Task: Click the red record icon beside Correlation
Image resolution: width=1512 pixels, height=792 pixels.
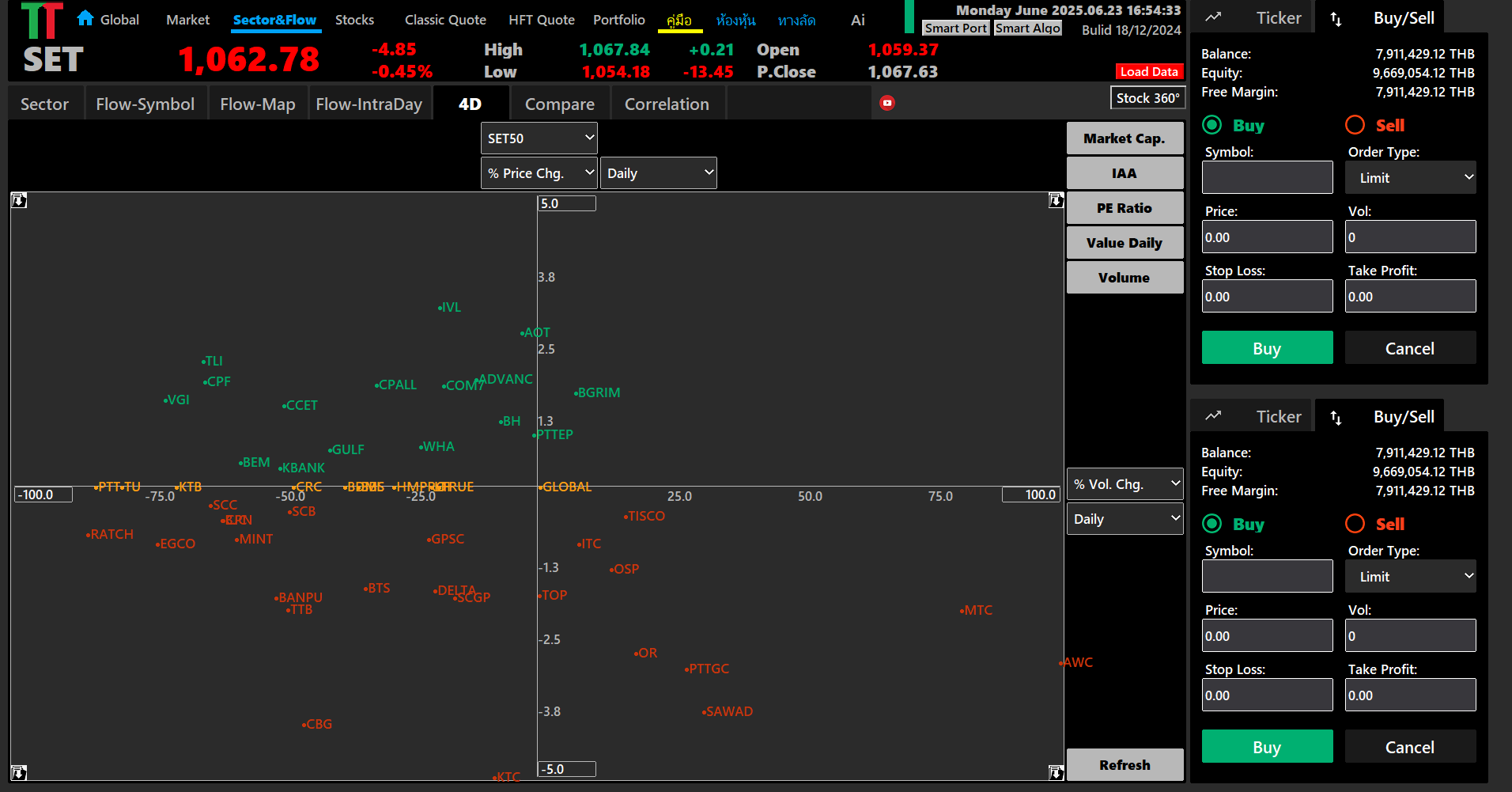Action: [x=887, y=103]
